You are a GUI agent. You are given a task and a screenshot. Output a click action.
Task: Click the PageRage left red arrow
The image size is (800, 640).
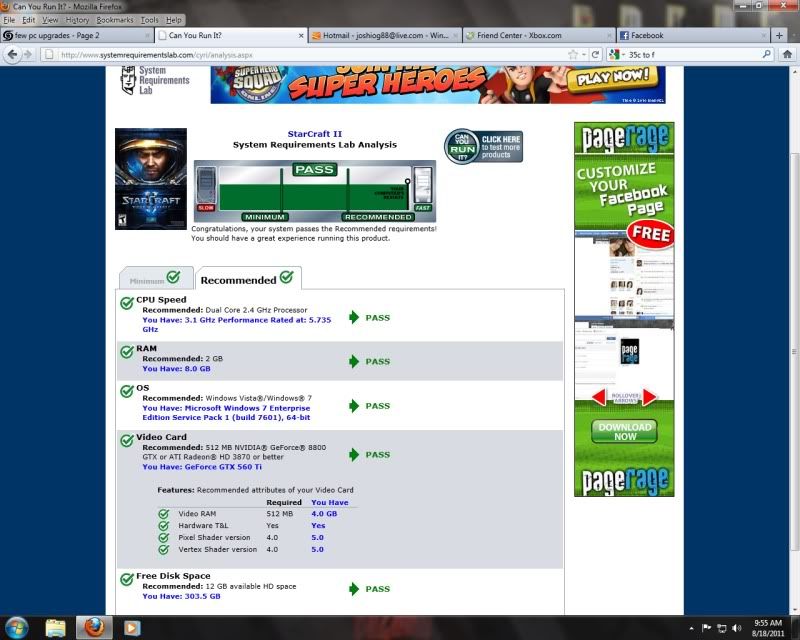[599, 397]
